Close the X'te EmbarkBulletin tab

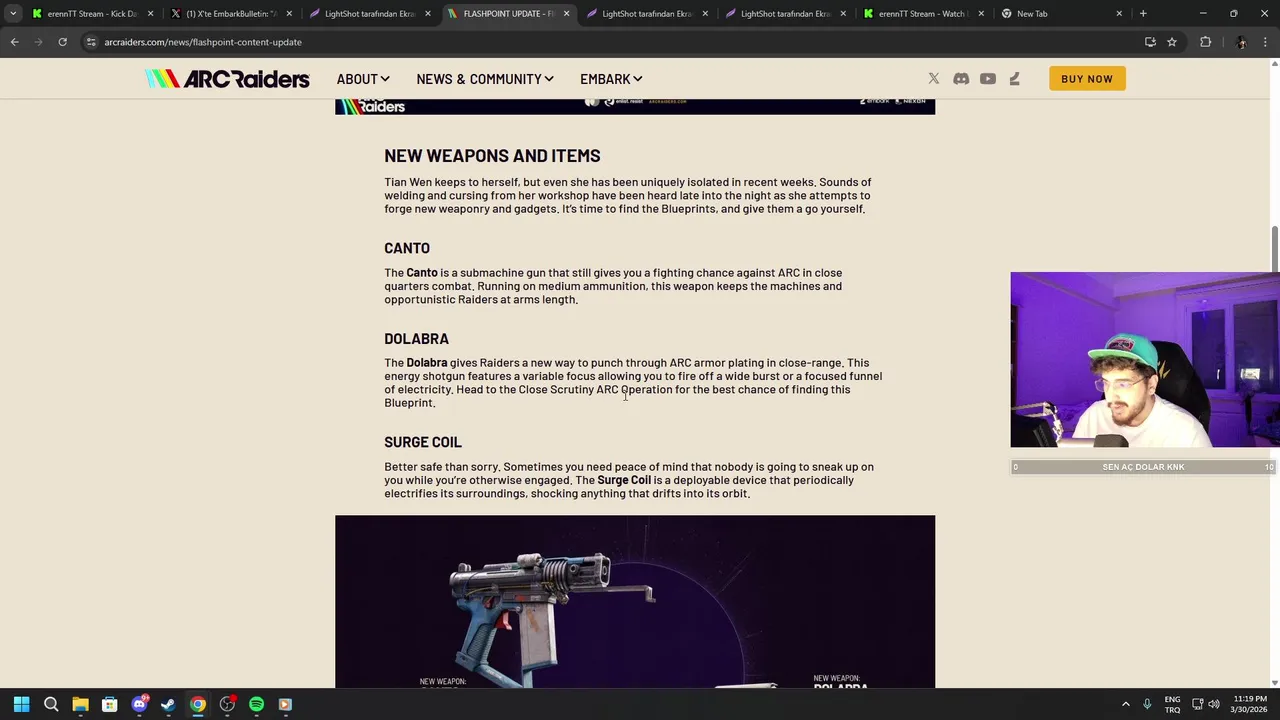coord(288,14)
